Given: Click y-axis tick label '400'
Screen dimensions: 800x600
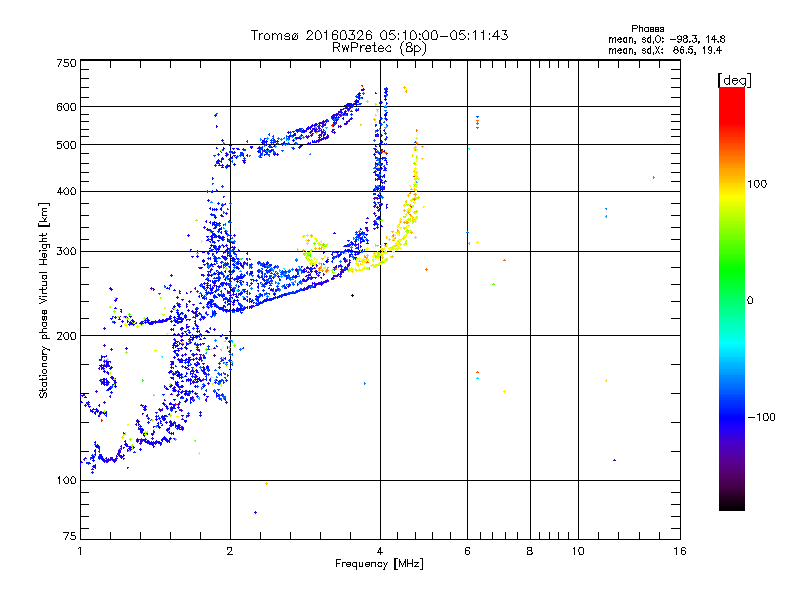Looking at the screenshot, I should tap(66, 192).
